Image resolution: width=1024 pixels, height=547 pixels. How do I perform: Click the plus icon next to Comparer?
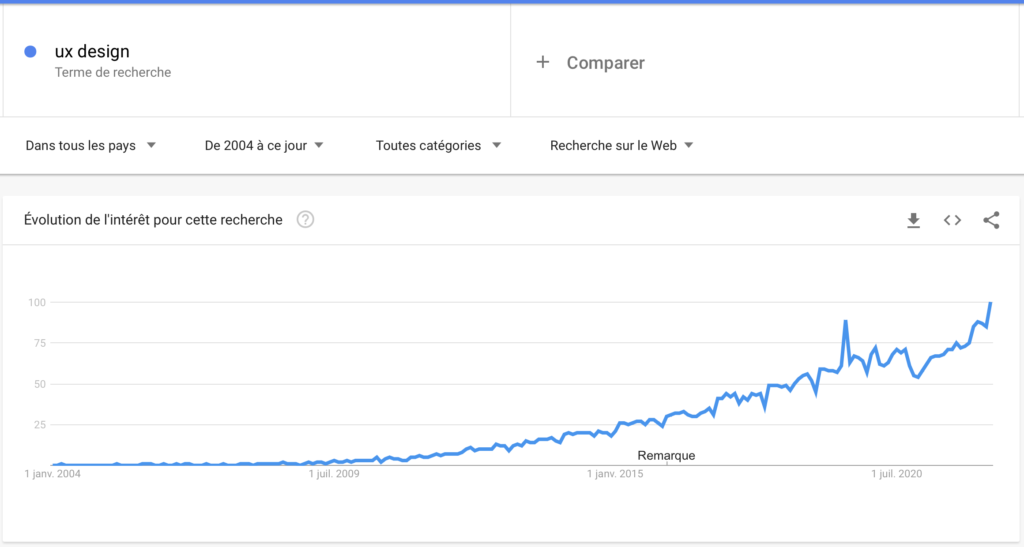click(x=543, y=62)
